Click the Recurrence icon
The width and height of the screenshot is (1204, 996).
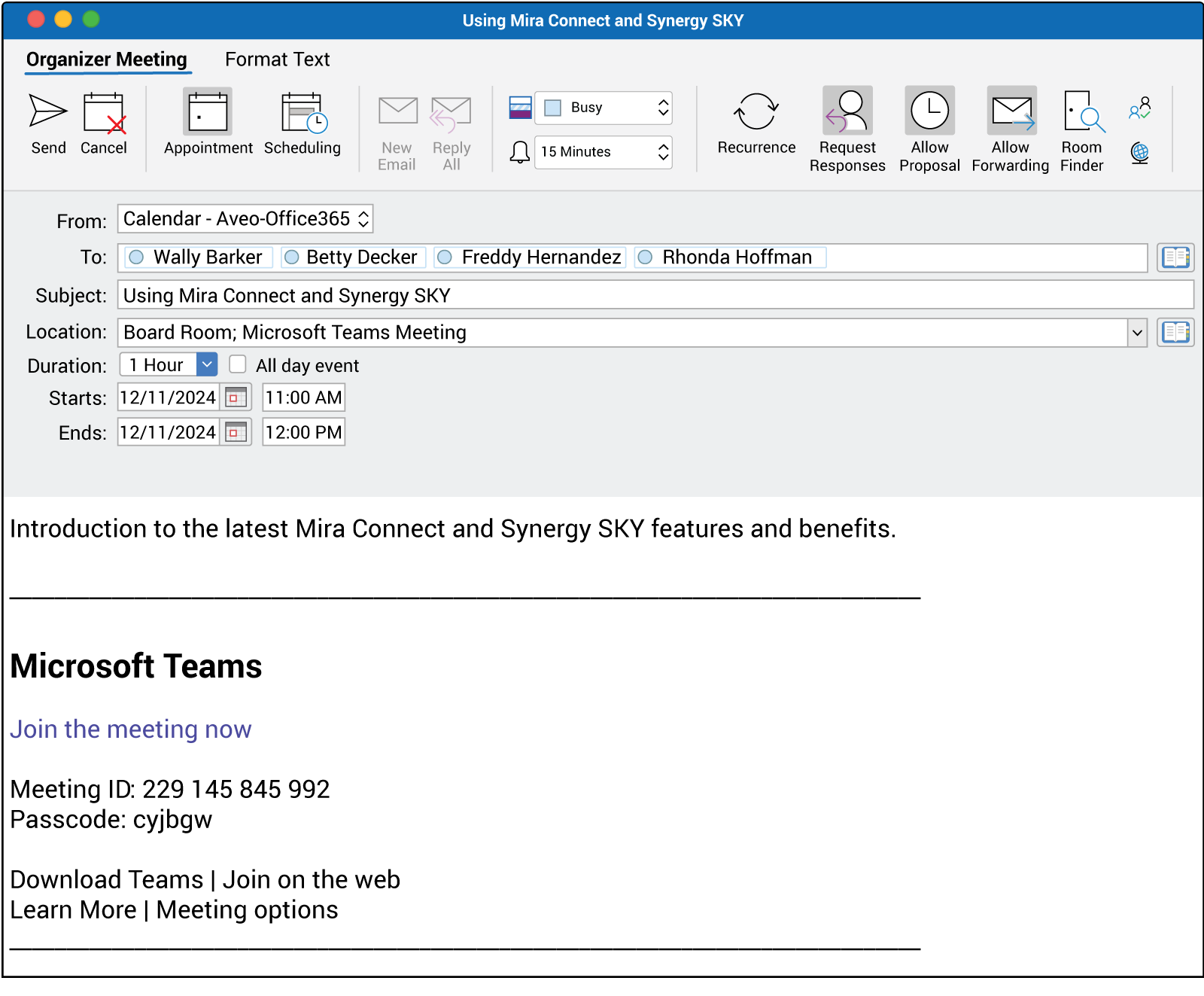[756, 112]
